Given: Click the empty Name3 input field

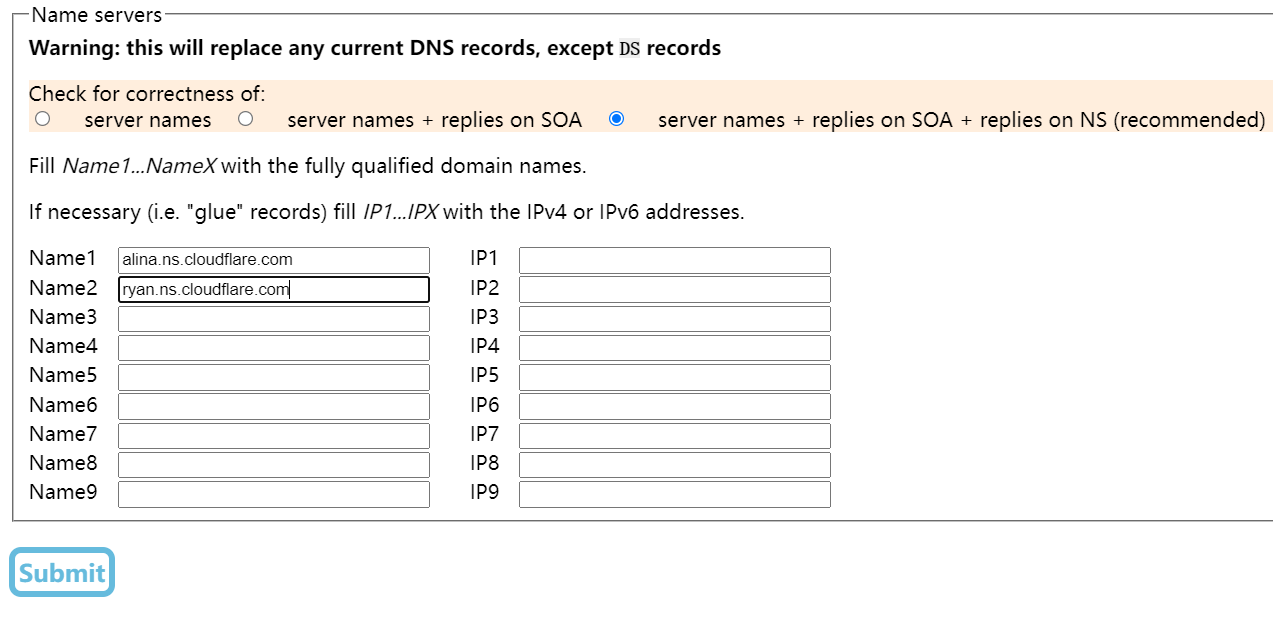Looking at the screenshot, I should click(x=274, y=319).
